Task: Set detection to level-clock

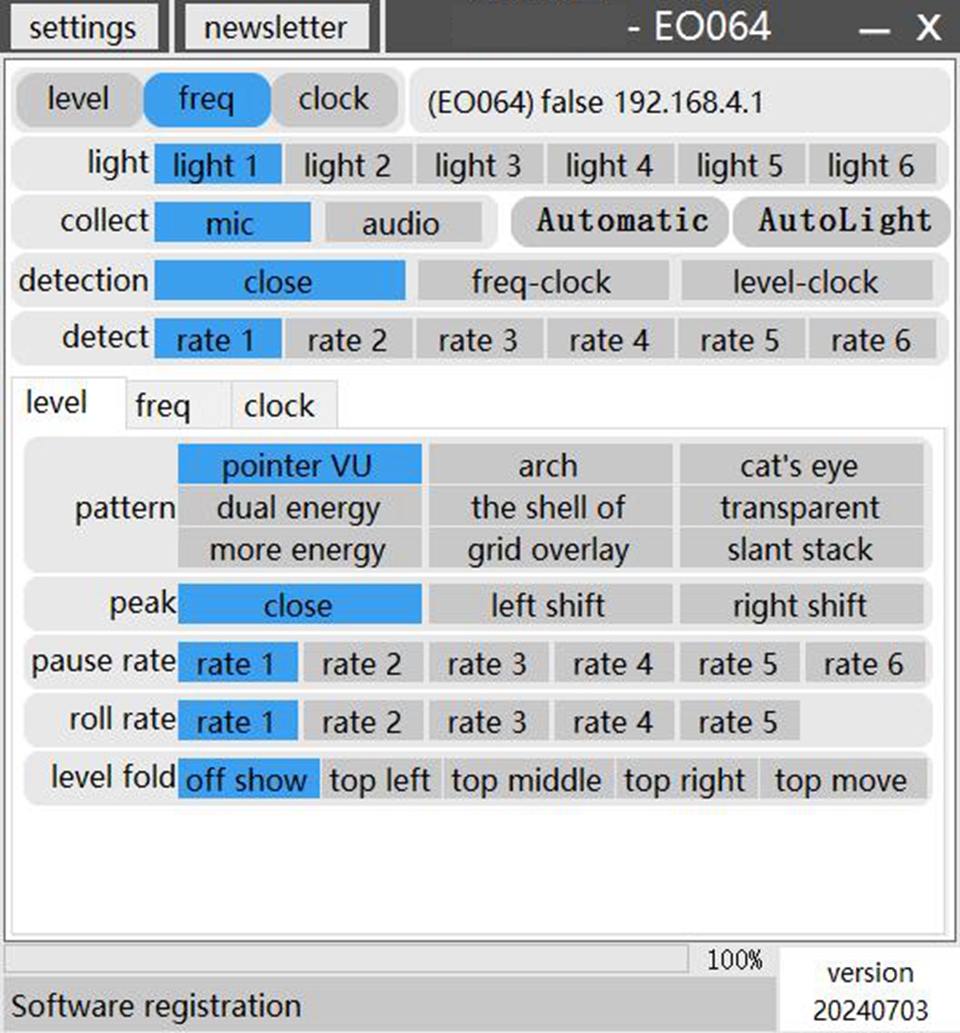Action: [806, 282]
